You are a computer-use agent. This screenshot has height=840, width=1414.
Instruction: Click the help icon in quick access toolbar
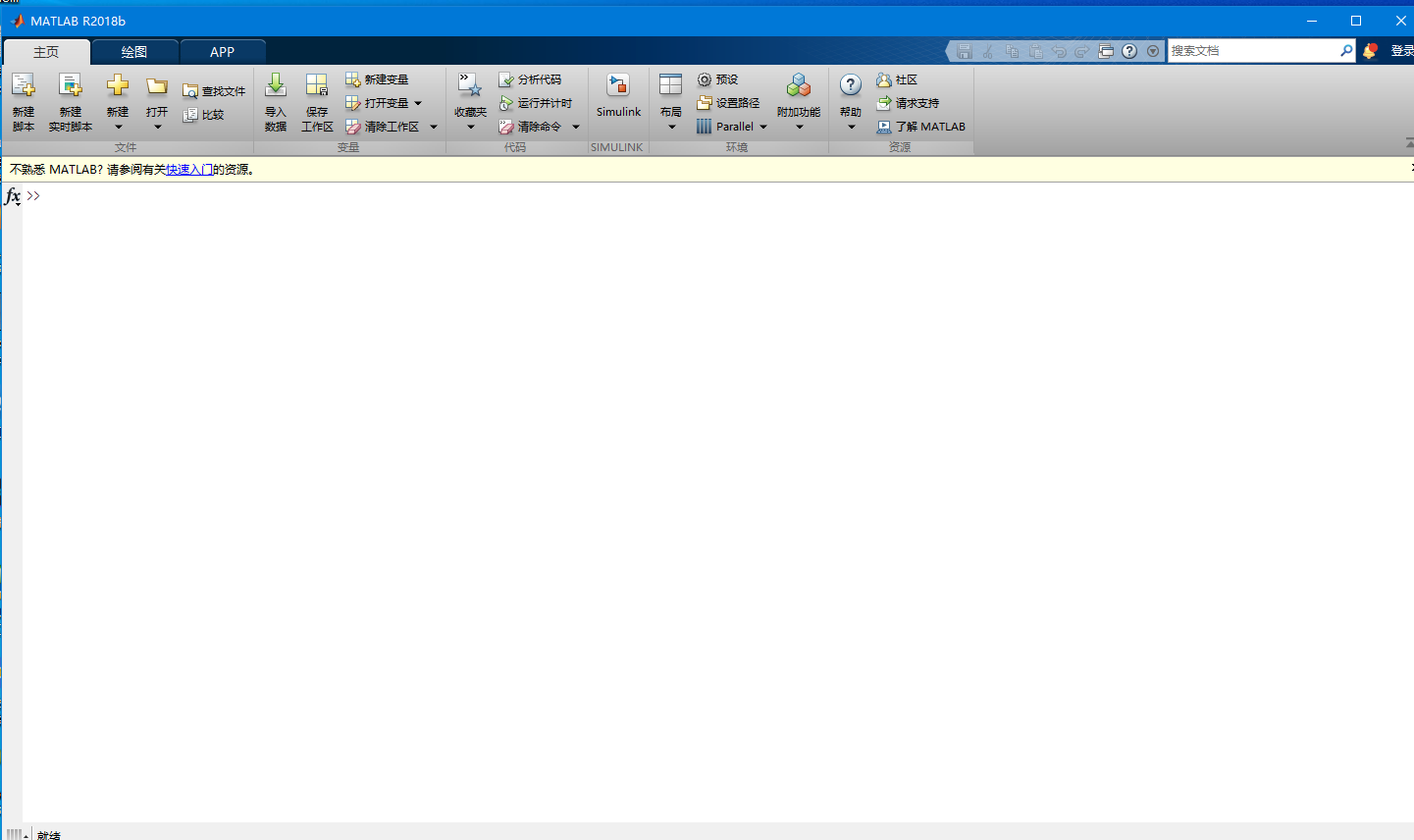(x=1129, y=51)
